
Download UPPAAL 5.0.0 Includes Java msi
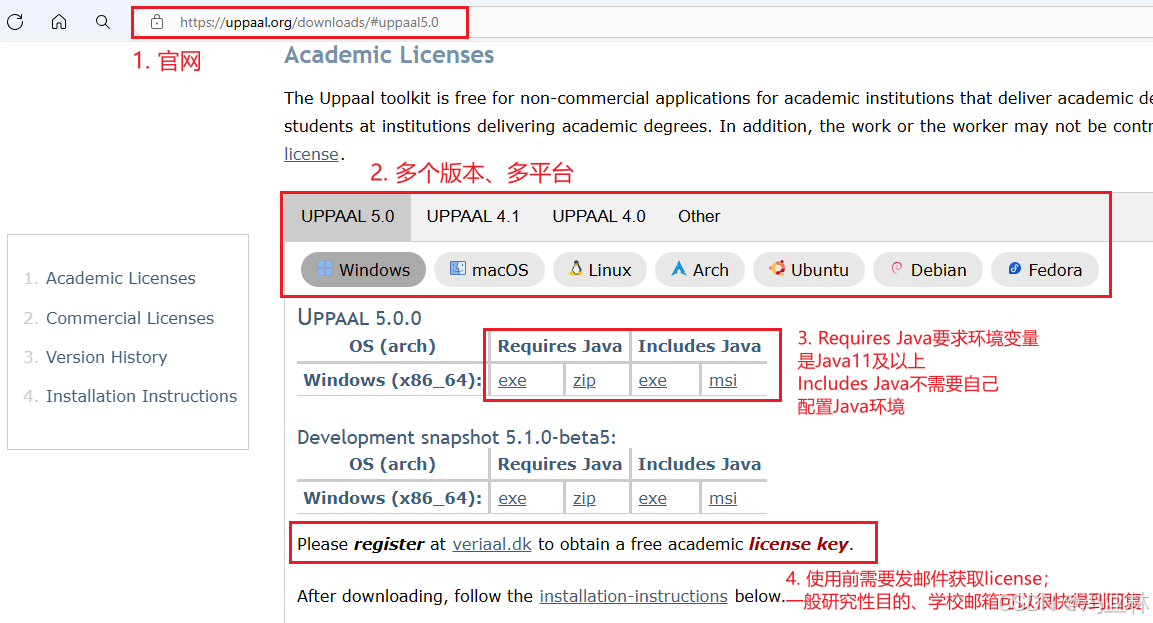click(x=723, y=381)
